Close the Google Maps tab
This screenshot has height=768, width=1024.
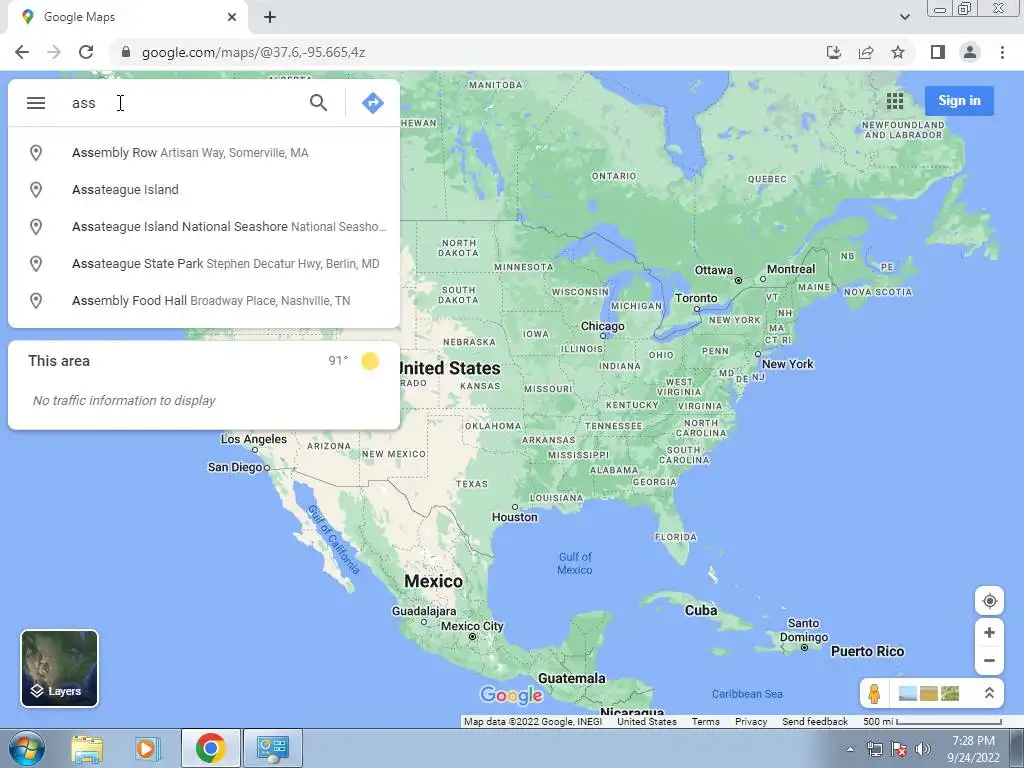(x=232, y=17)
